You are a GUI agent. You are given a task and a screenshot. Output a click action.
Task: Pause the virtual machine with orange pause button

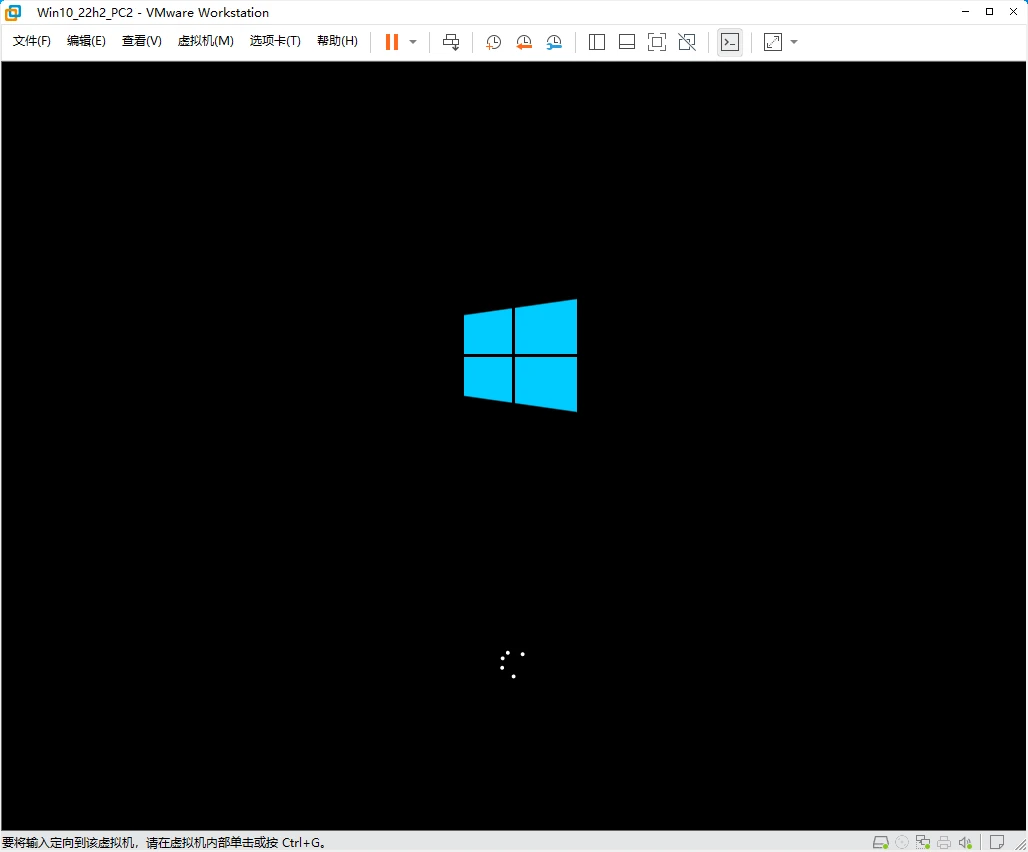[391, 42]
